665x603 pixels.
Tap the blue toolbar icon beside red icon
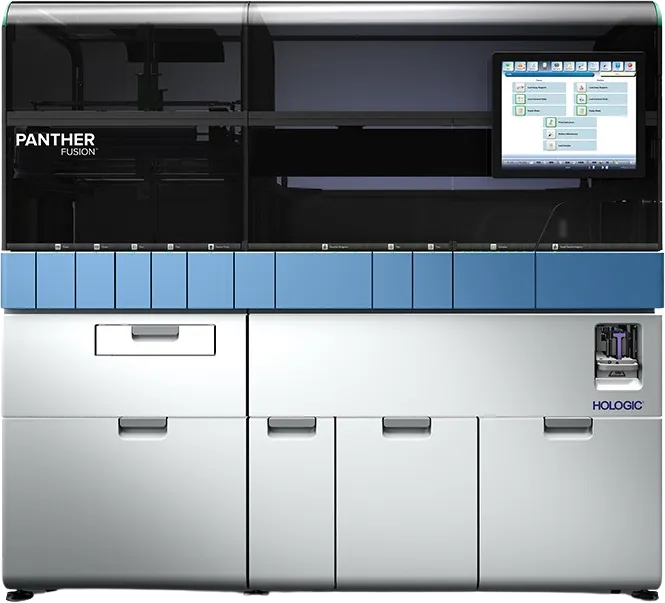click(x=618, y=66)
